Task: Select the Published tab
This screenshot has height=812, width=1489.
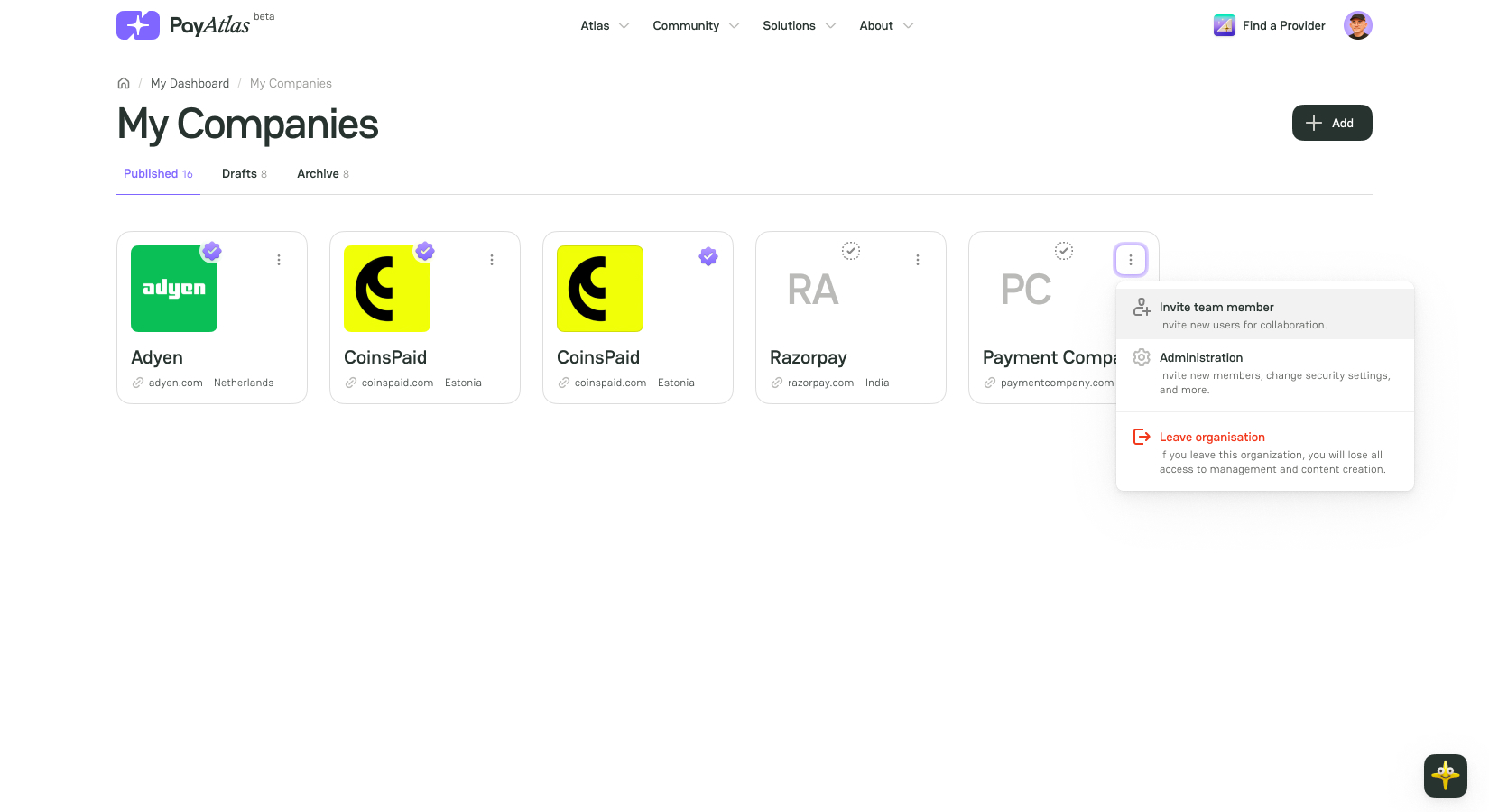Action: click(x=158, y=173)
